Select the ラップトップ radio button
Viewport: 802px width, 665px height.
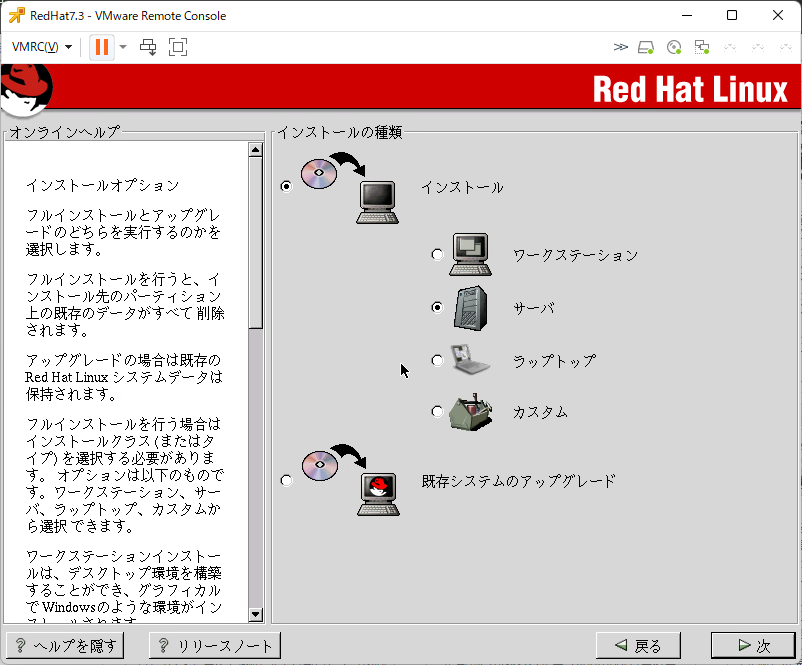coord(437,361)
